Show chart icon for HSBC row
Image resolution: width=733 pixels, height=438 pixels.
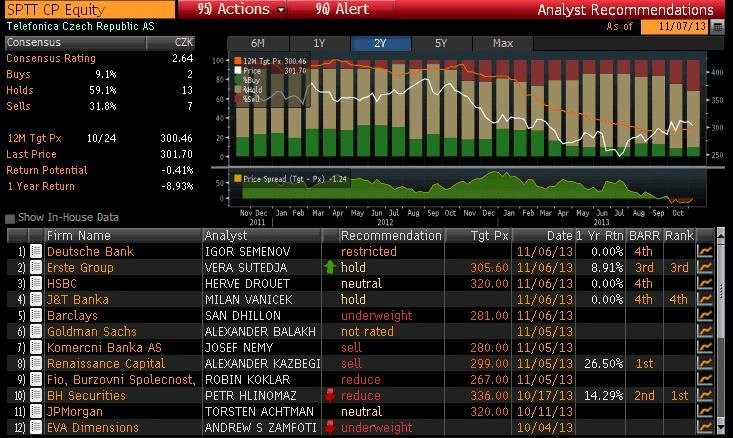coord(704,283)
